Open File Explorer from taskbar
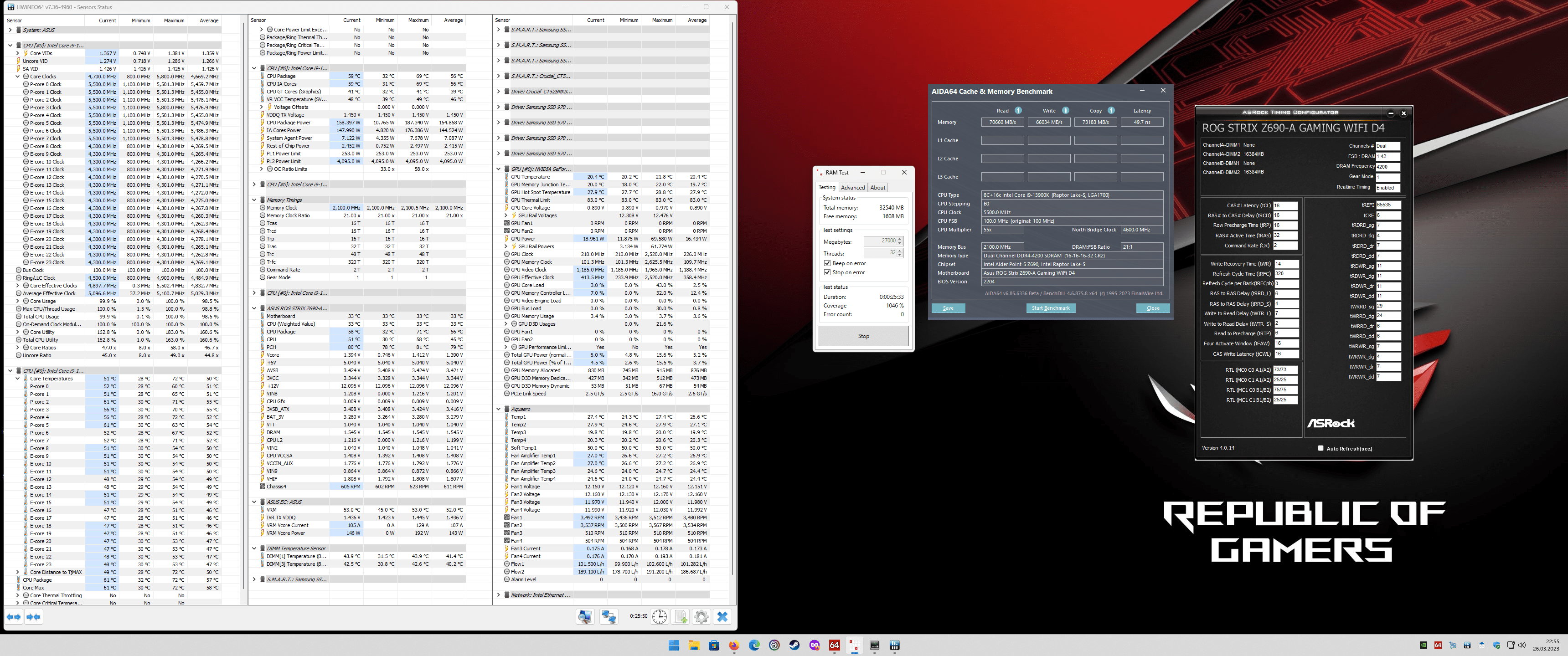The width and height of the screenshot is (1568, 656). coord(694,645)
